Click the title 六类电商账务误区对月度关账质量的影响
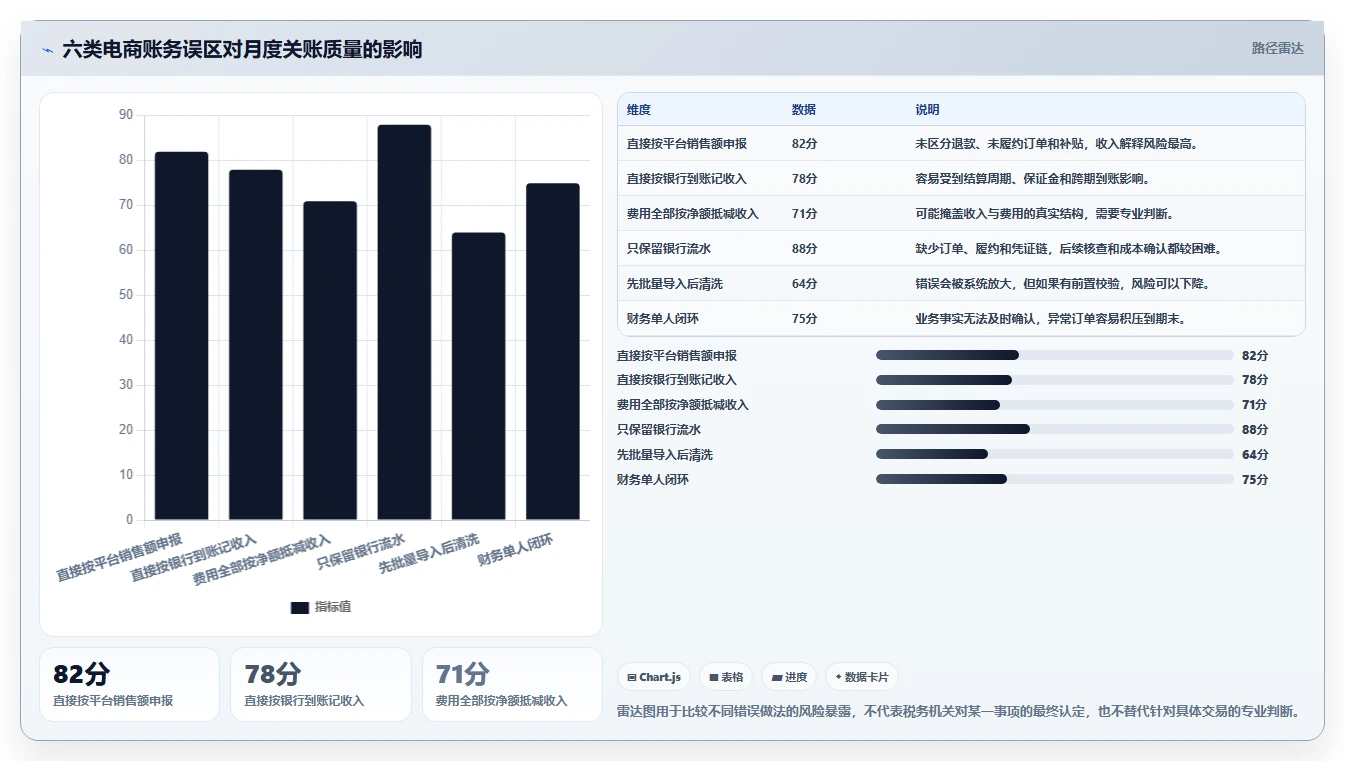The width and height of the screenshot is (1345, 761). pos(242,49)
